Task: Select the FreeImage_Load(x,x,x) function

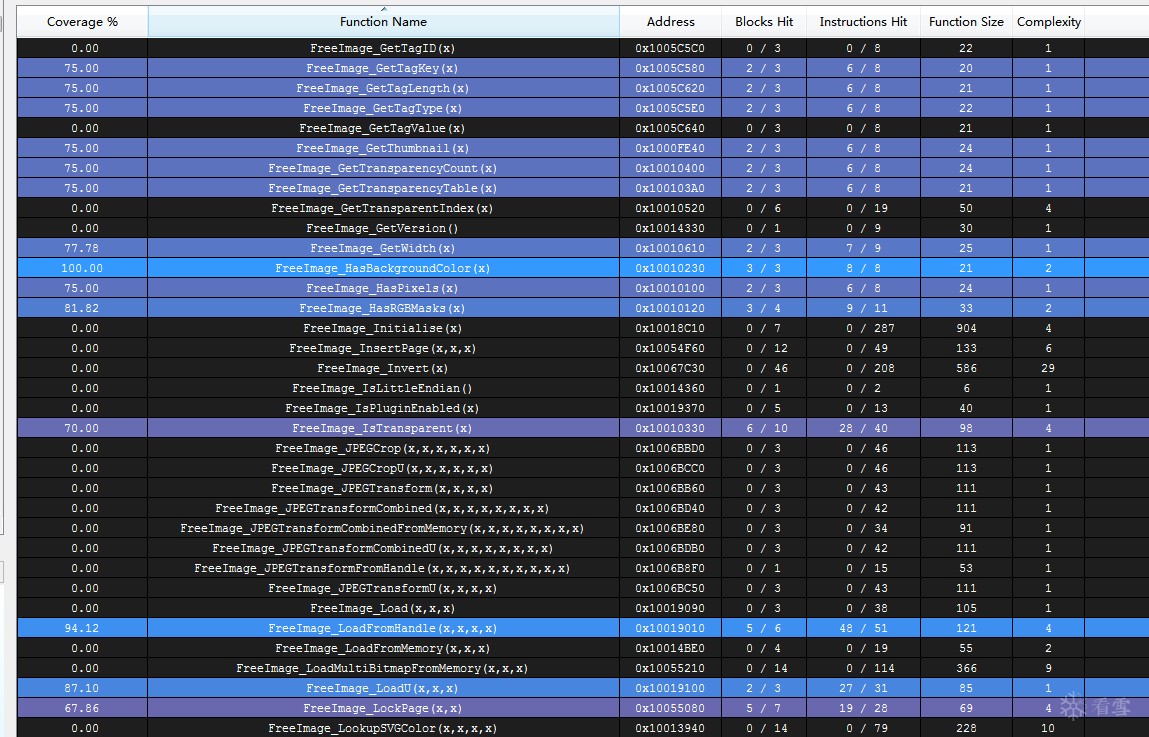Action: coord(383,609)
